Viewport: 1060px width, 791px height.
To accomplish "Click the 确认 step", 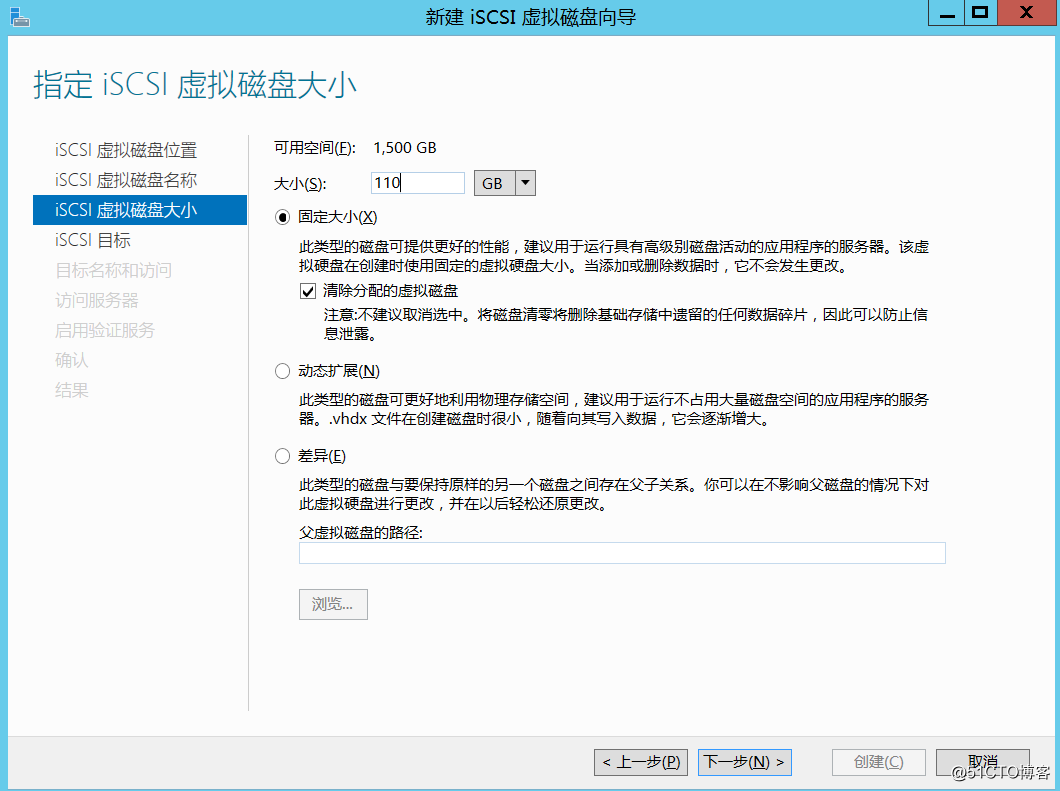I will [71, 360].
